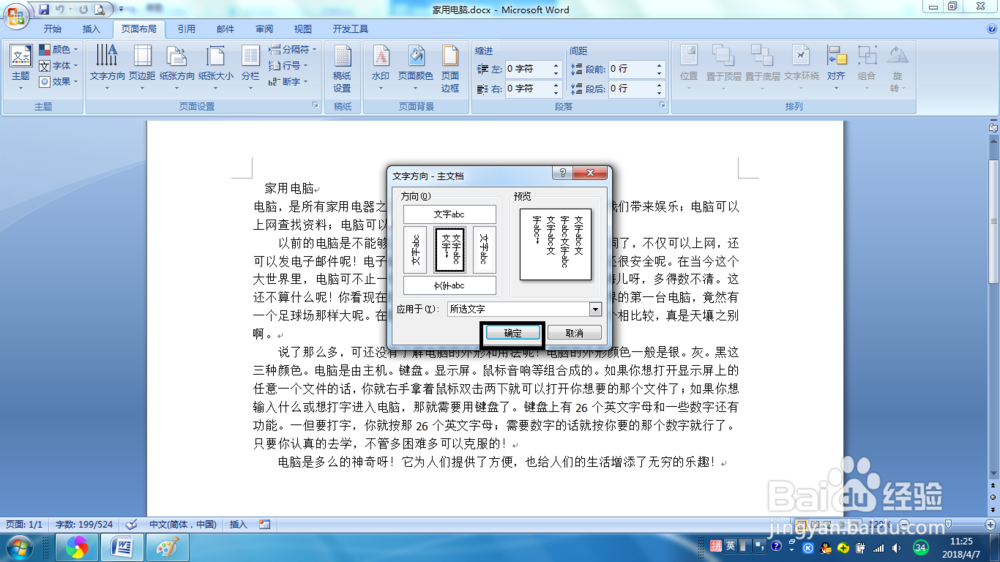This screenshot has height=562, width=1000.
Task: Open the Themes gallery
Action: 20,66
